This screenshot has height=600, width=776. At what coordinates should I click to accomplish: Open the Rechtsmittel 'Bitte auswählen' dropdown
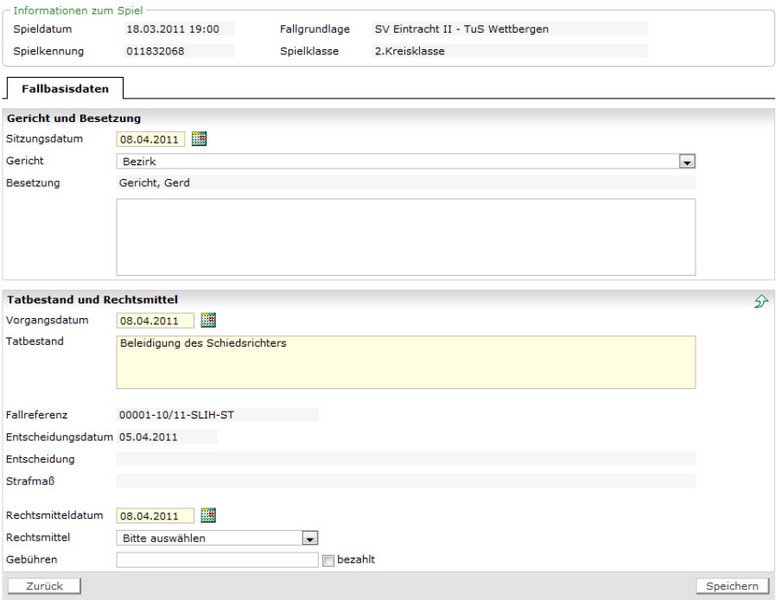coord(310,538)
